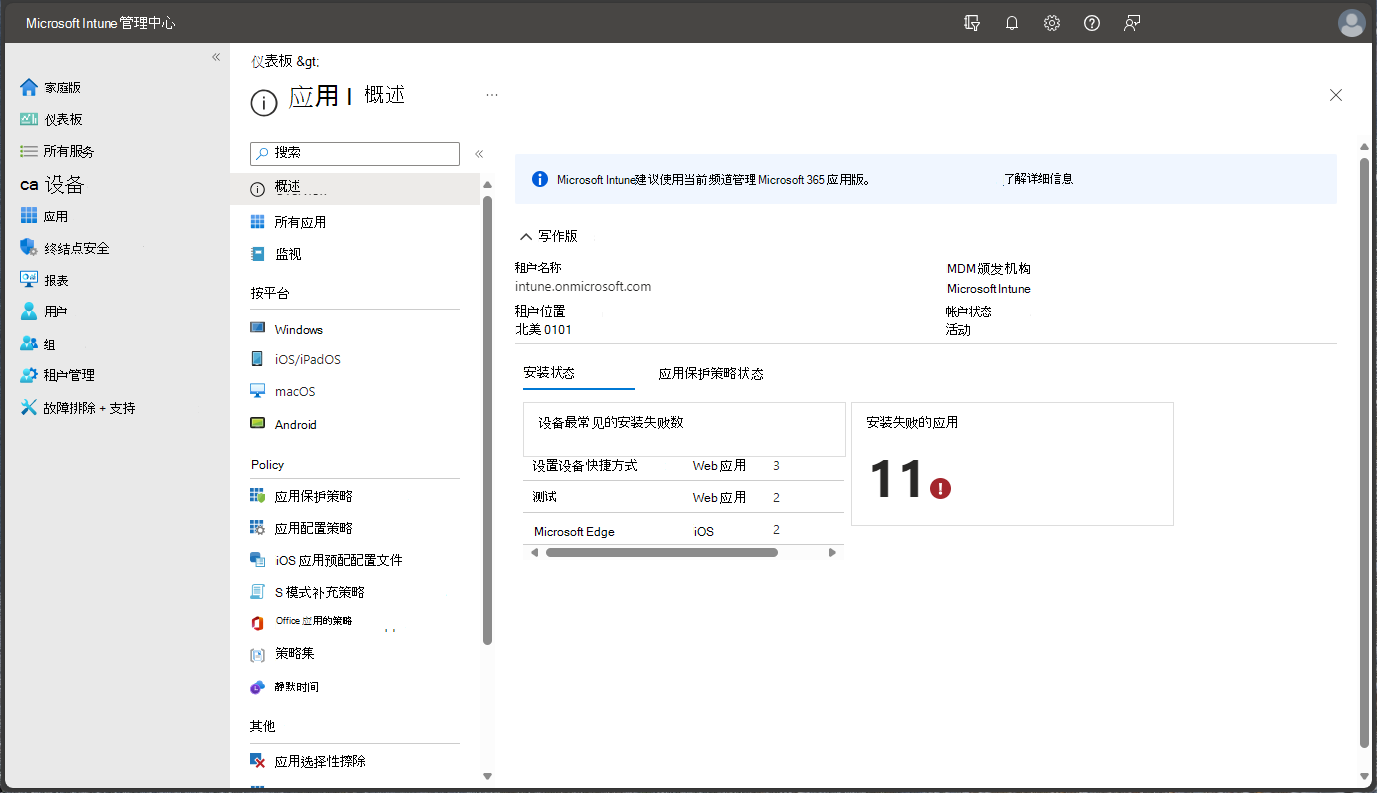
Task: Open failure count for Microsoft Edge
Action: click(776, 530)
